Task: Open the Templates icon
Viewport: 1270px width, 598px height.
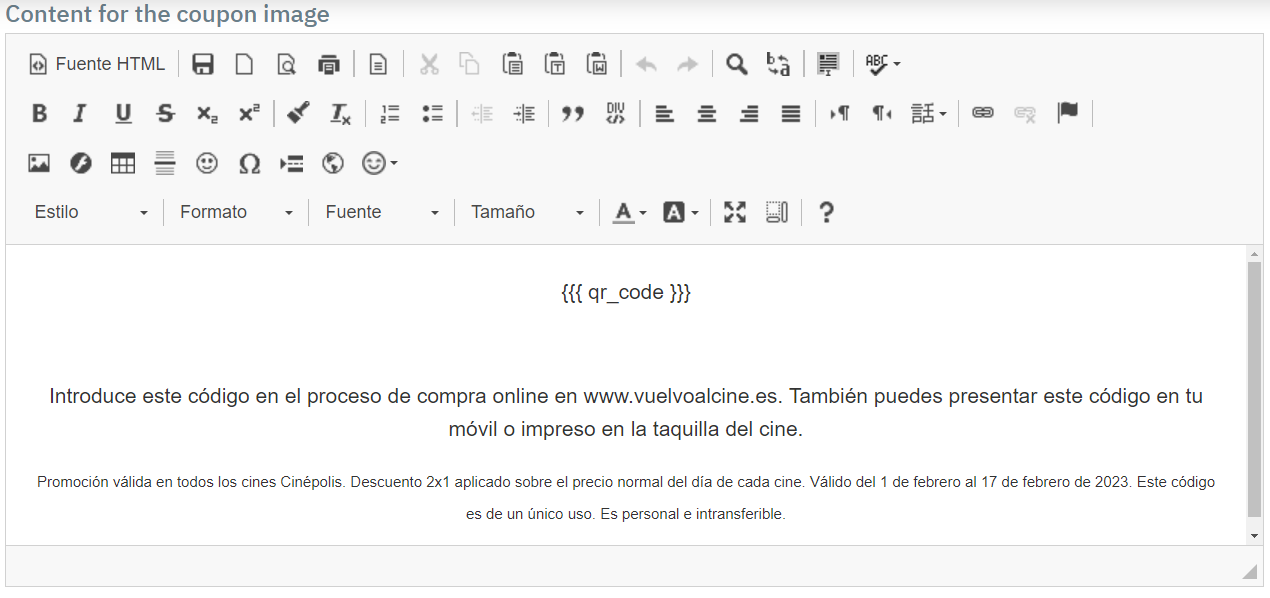Action: (378, 64)
